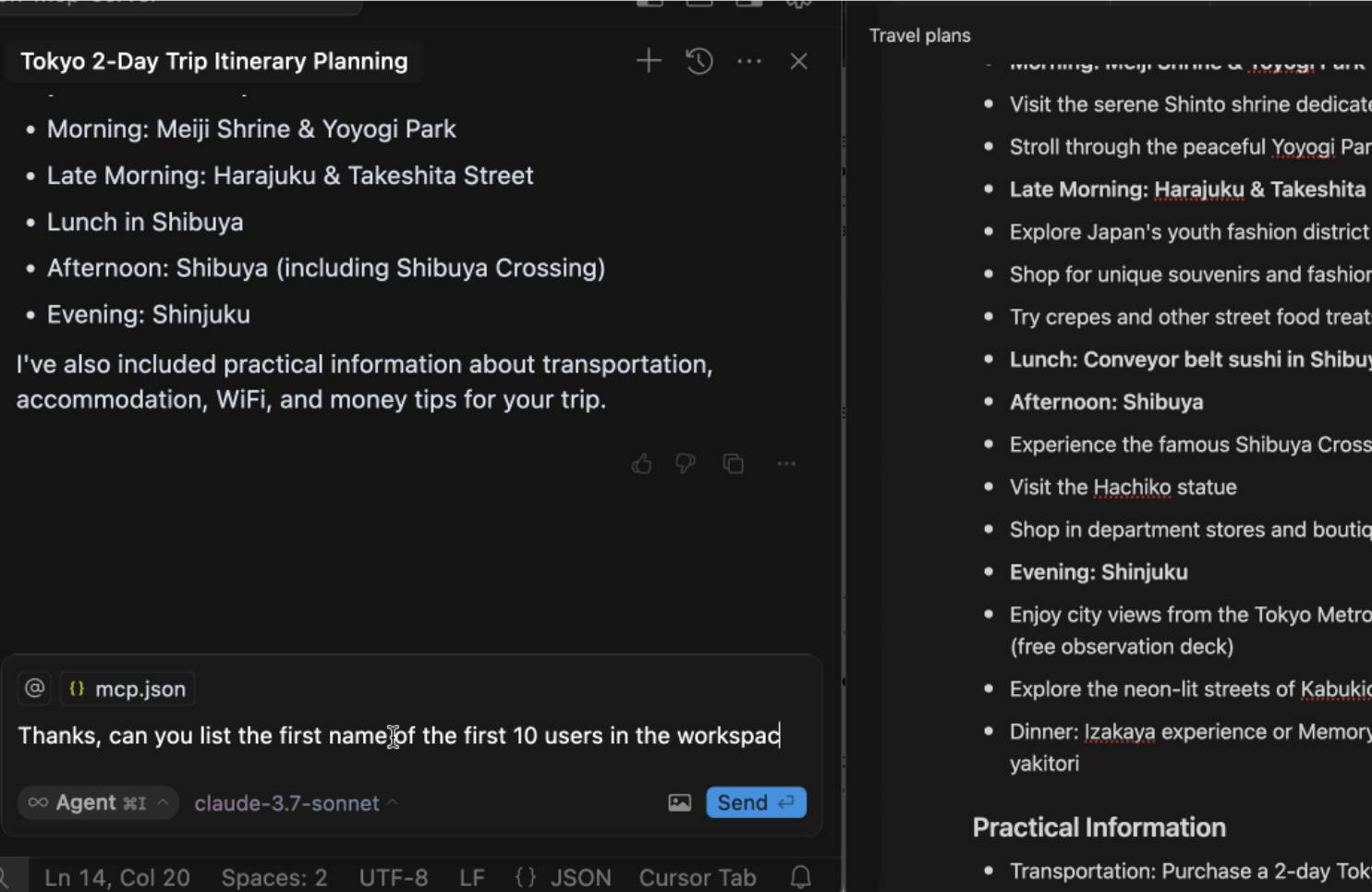Open notifications bell in status bar
This screenshot has height=892, width=1372.
click(801, 877)
